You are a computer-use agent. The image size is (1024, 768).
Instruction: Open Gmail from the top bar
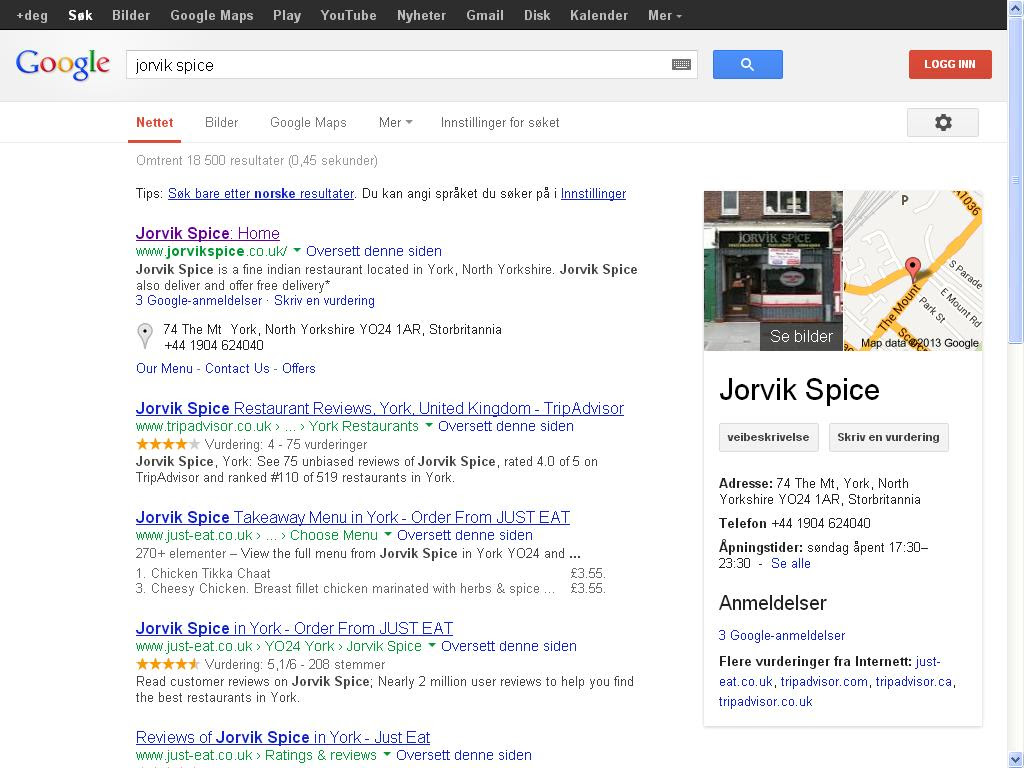[x=485, y=15]
